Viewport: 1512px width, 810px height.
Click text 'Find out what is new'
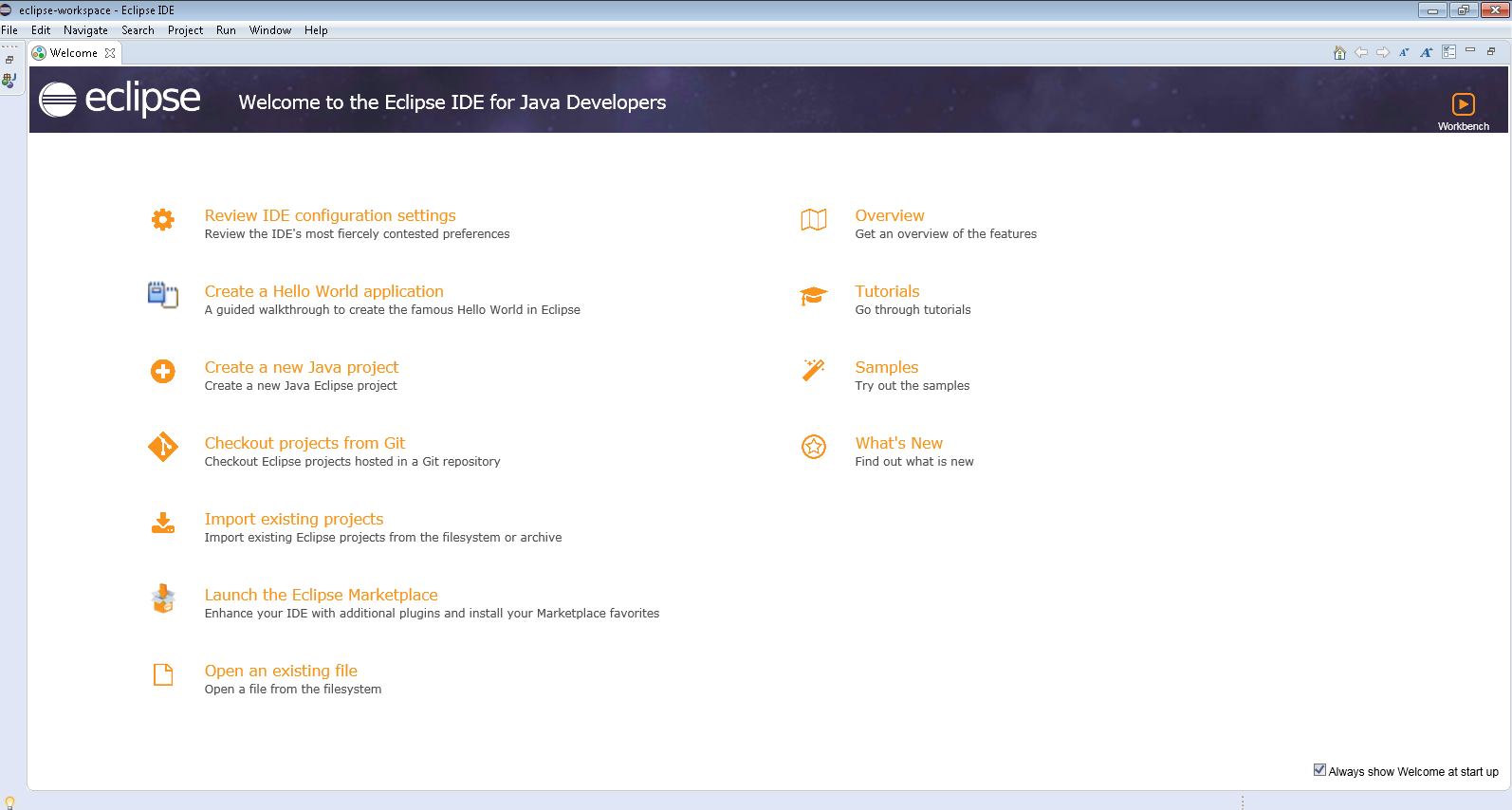pyautogui.click(x=914, y=462)
